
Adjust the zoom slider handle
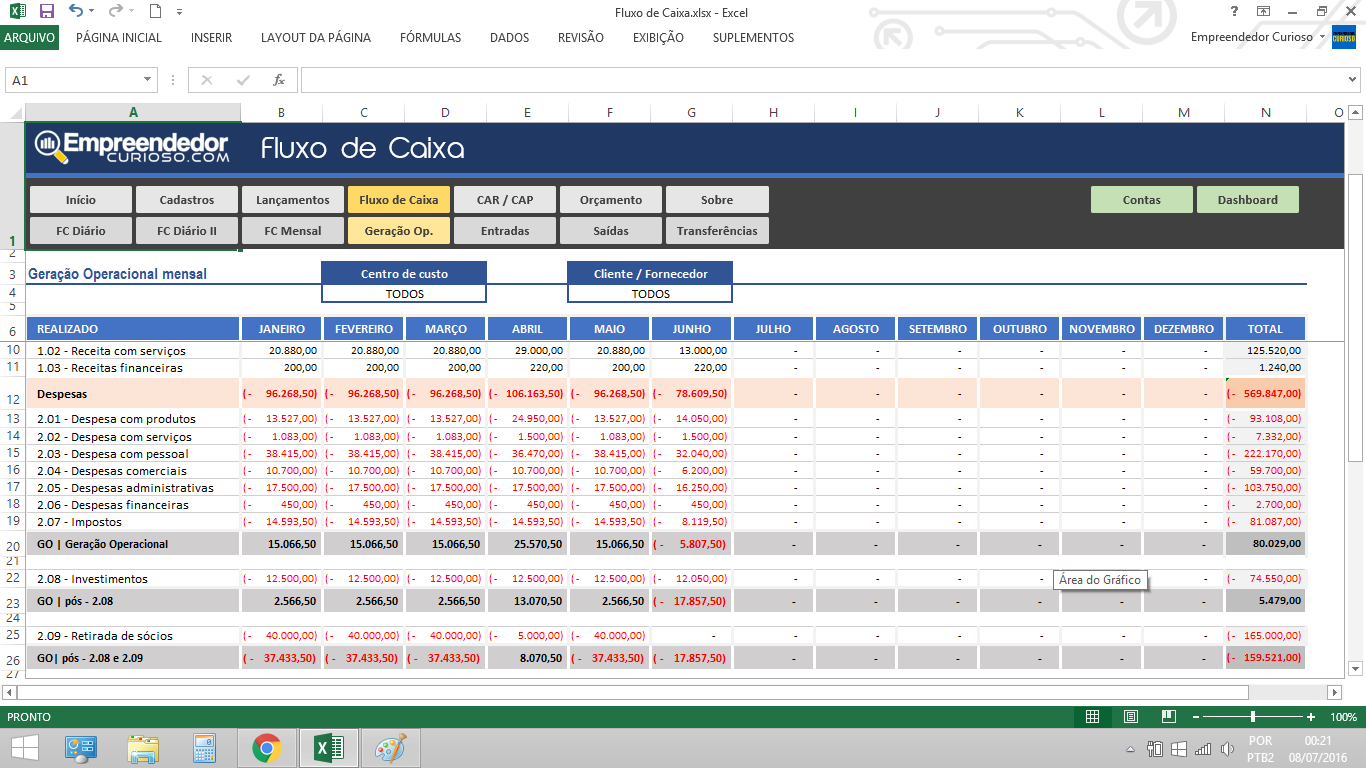coord(1253,717)
